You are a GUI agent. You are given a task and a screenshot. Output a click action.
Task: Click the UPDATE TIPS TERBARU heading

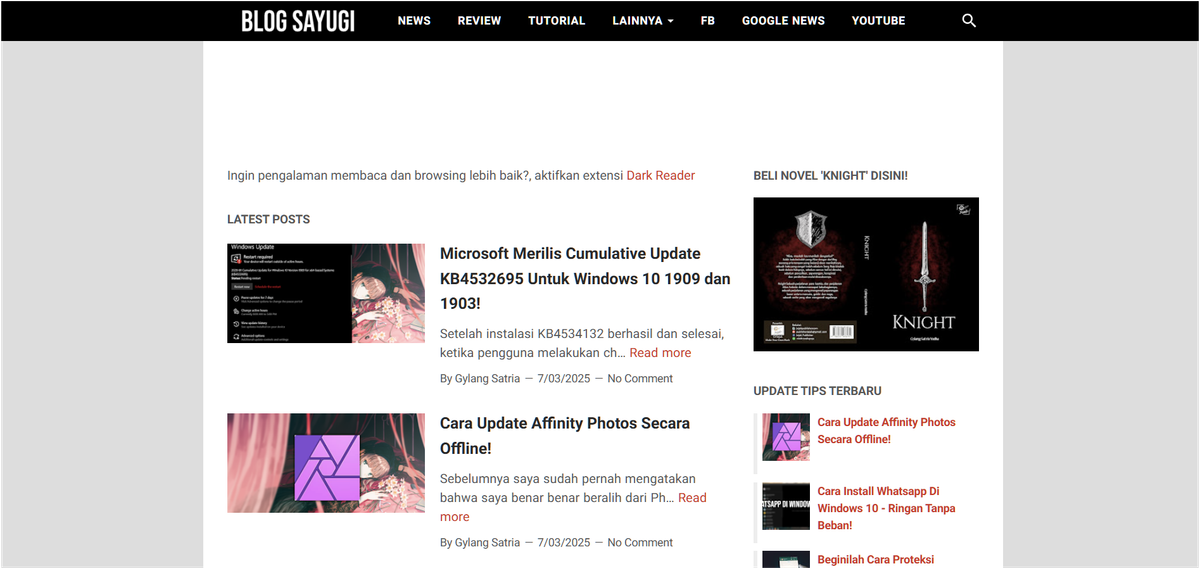[817, 391]
